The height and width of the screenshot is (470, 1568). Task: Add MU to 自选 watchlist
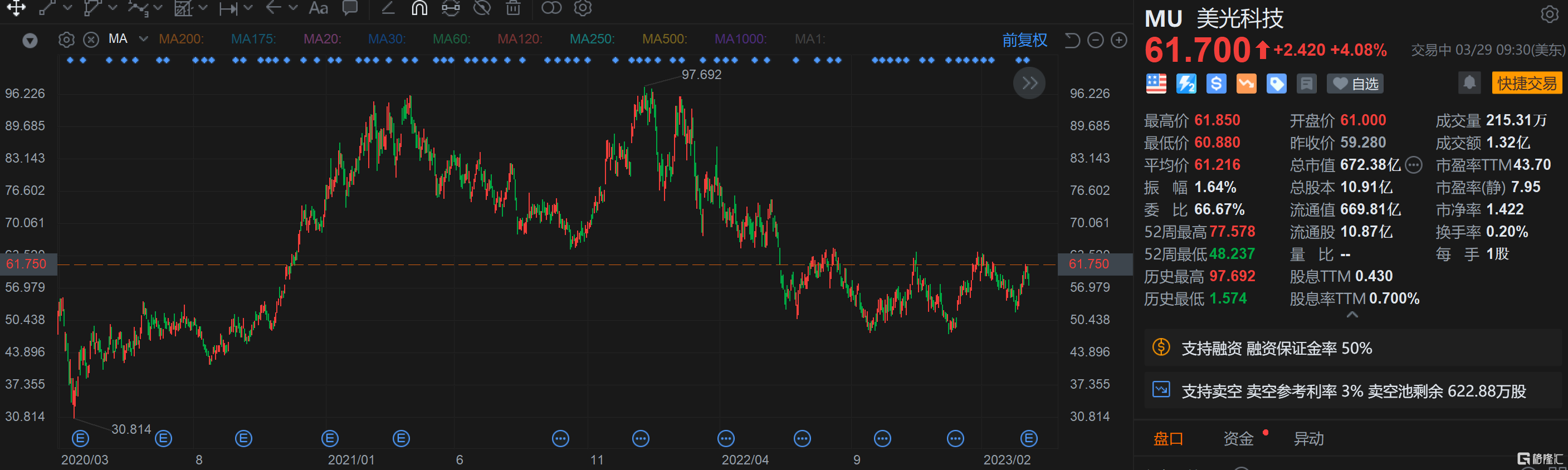point(1355,84)
